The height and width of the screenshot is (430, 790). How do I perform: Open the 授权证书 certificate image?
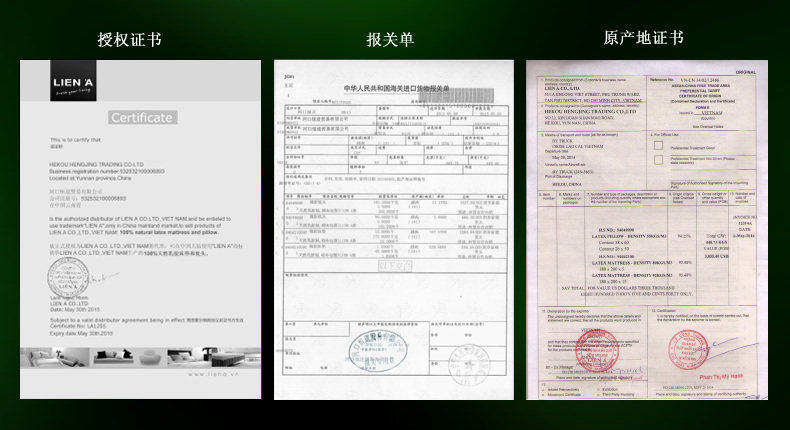pos(141,229)
